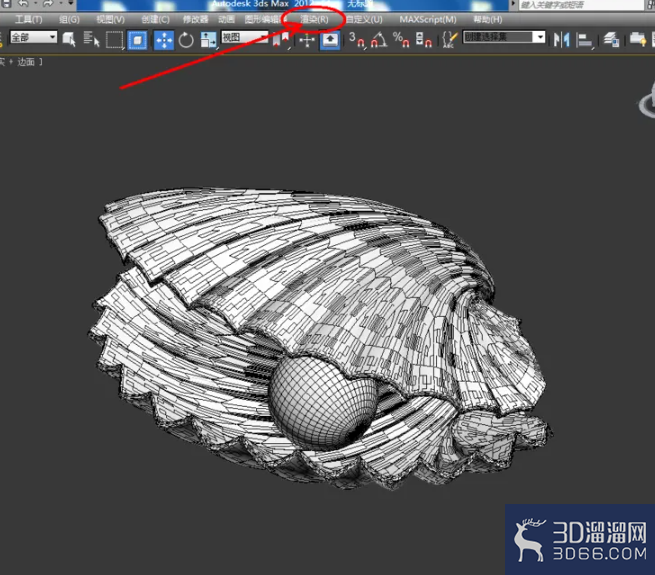This screenshot has height=575, width=655.
Task: Open the MAXScript(M) menu
Action: tap(428, 19)
